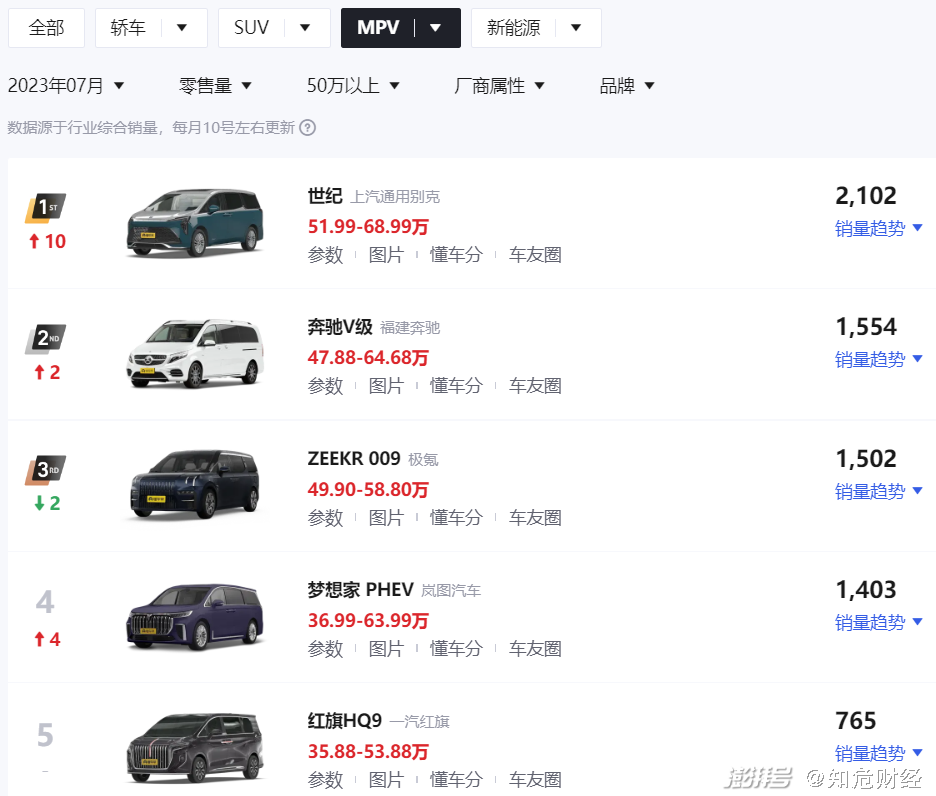
Task: Click the 3rd place rank badge
Action: point(46,470)
